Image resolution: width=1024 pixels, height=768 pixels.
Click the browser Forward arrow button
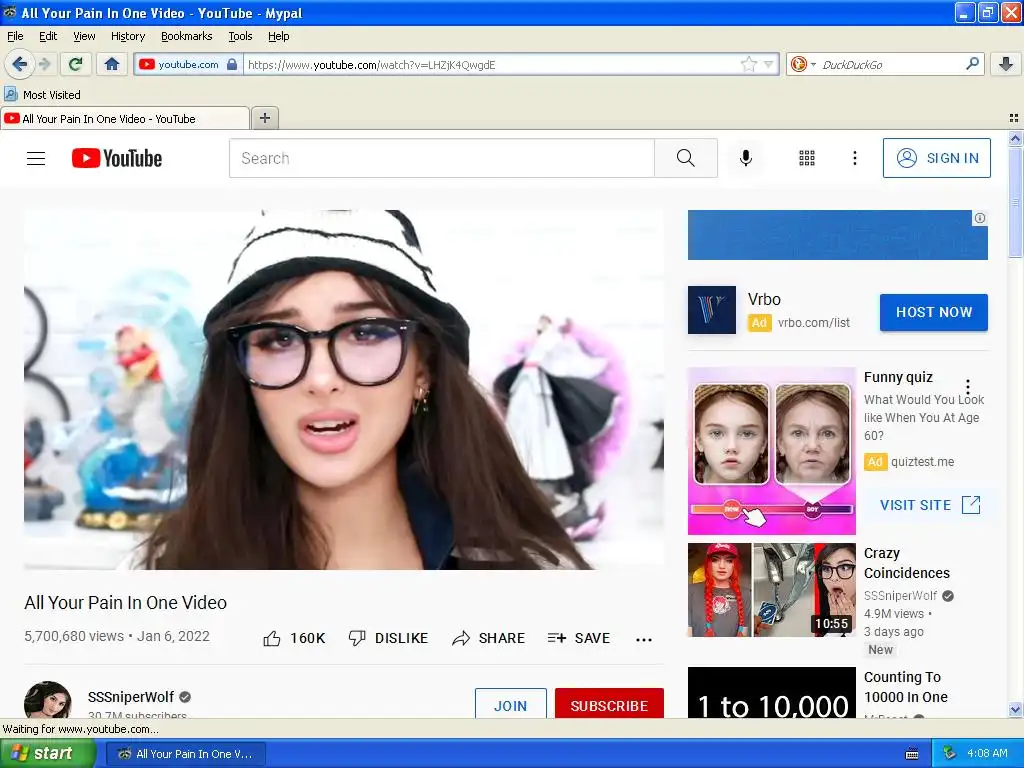tap(44, 64)
